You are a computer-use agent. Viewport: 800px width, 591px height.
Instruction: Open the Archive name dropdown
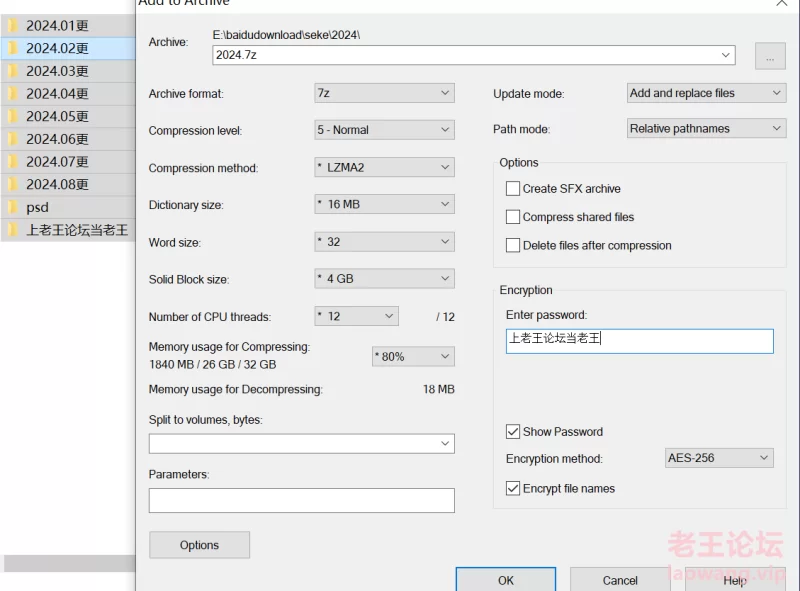(725, 55)
